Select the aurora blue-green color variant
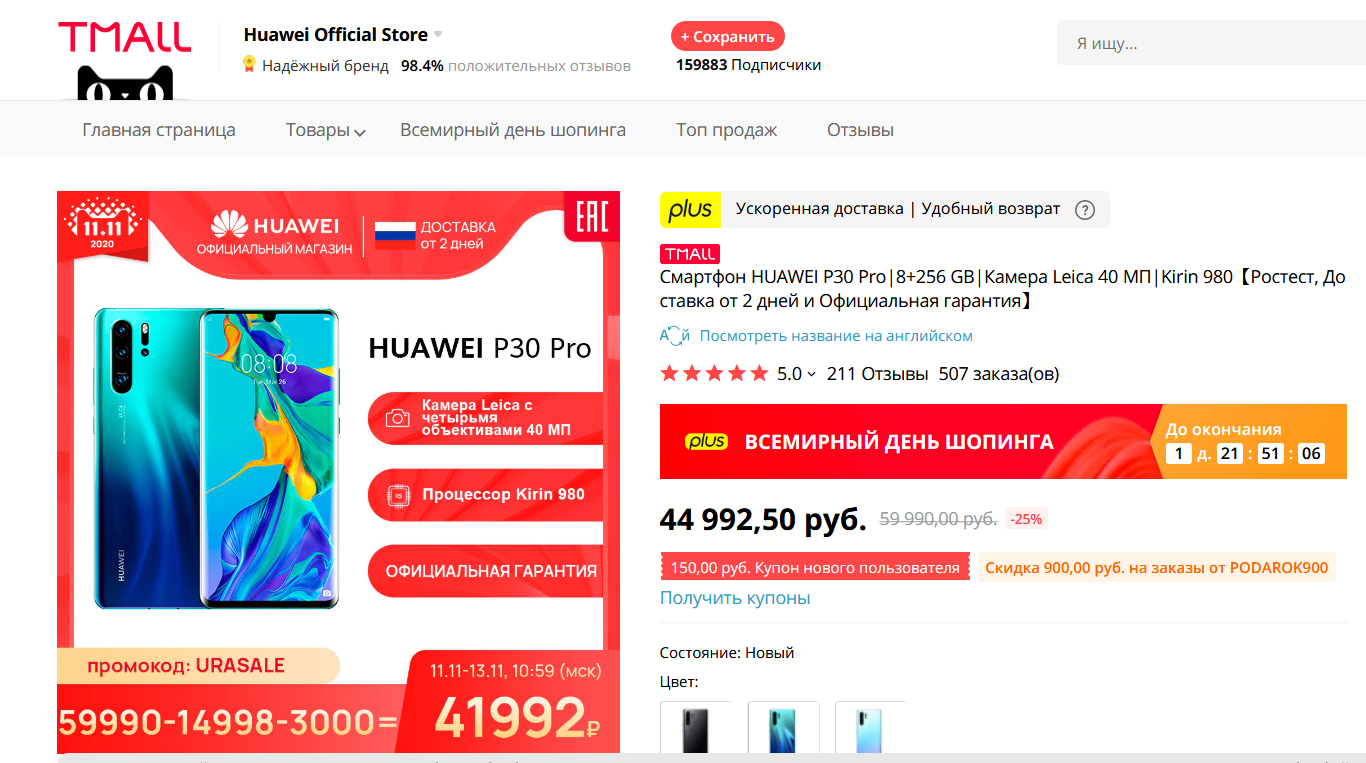This screenshot has height=763, width=1366. [x=783, y=728]
